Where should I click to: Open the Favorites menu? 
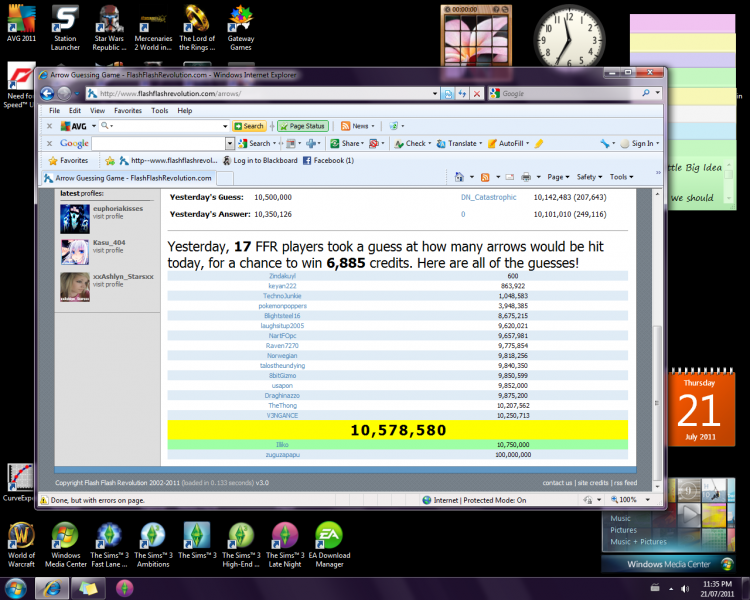click(128, 111)
